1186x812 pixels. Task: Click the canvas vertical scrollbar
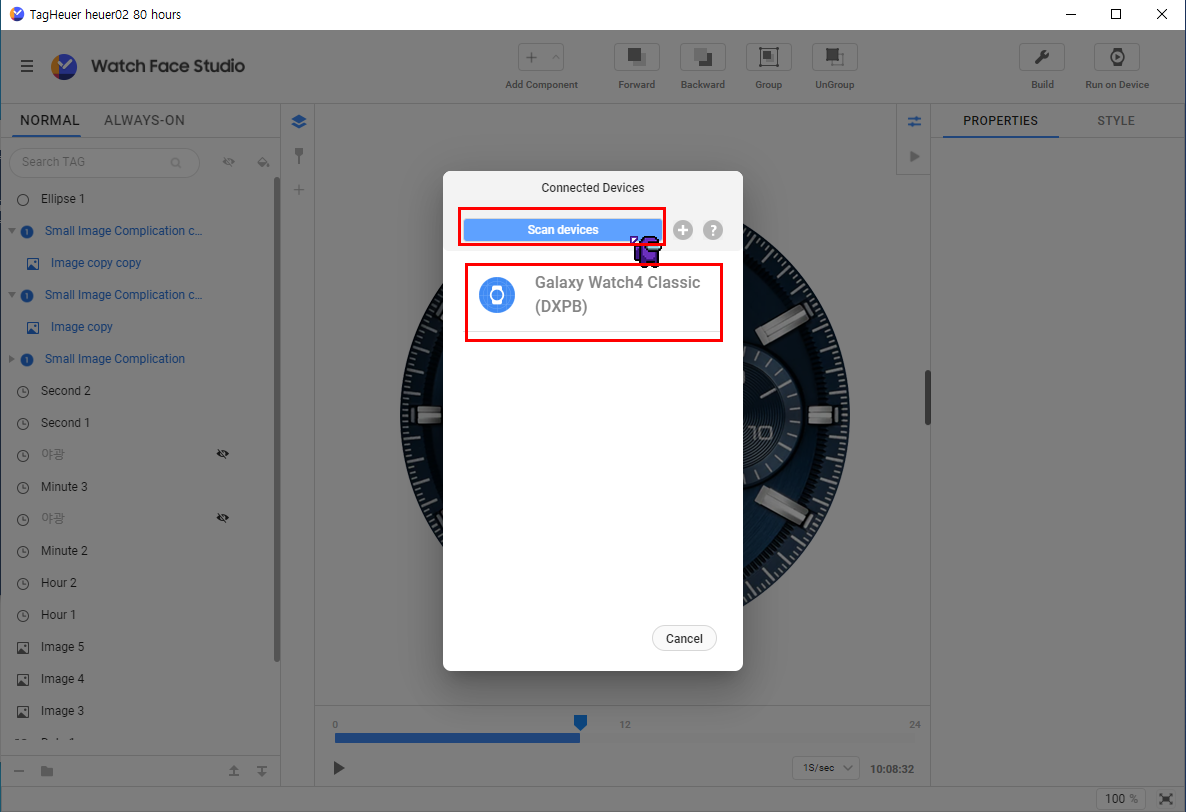[927, 398]
